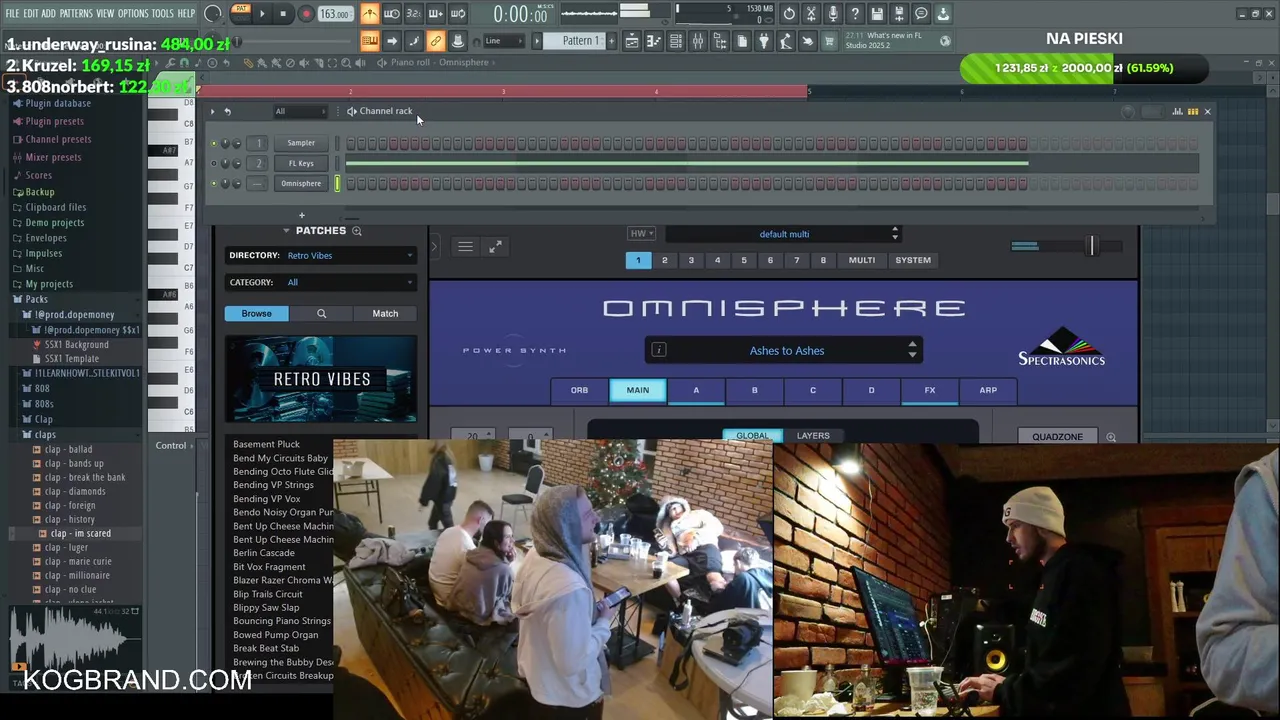This screenshot has height=720, width=1280.
Task: Select Basement Pluck patch in list
Action: (x=267, y=444)
